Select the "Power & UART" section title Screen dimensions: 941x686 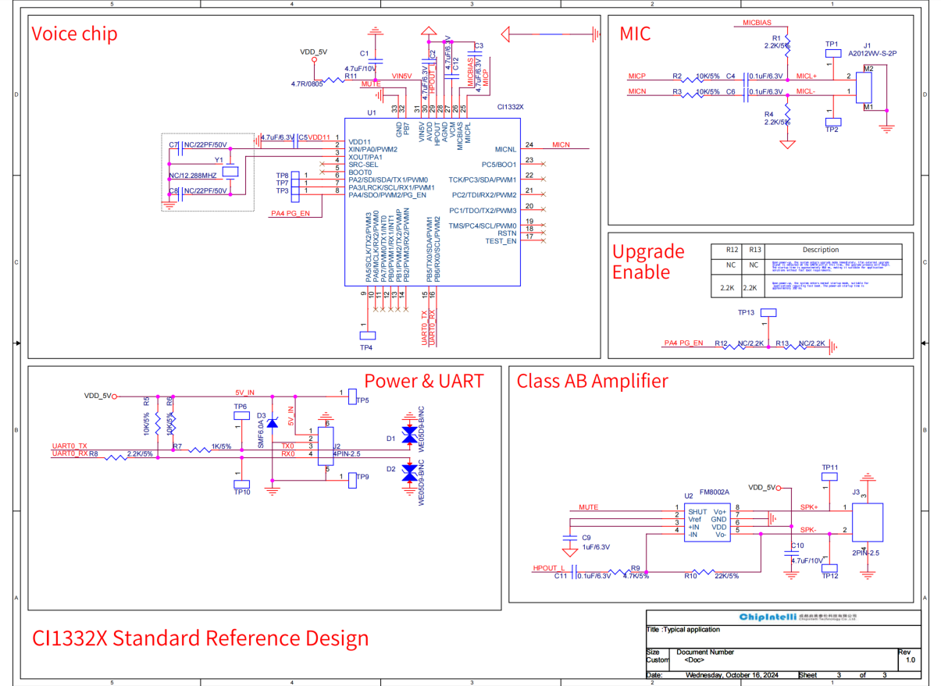tap(423, 381)
